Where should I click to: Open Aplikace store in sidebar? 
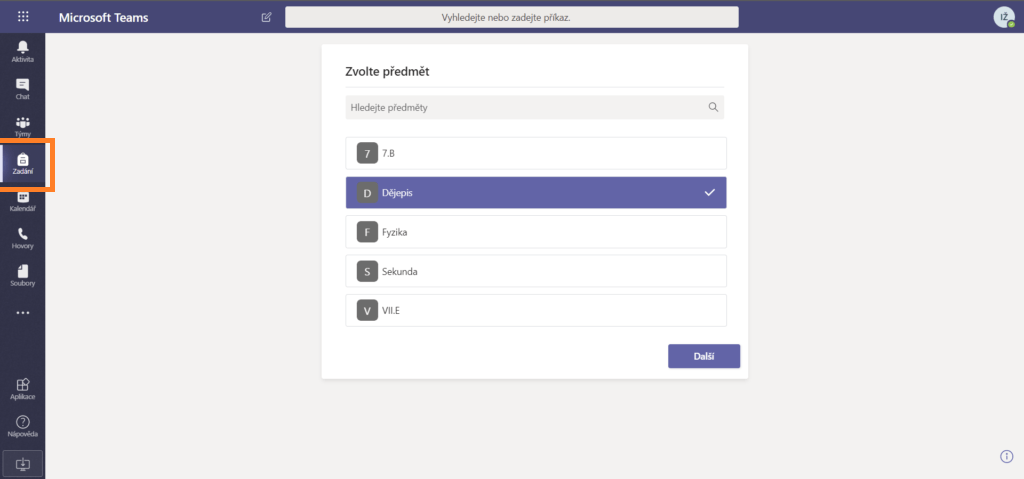tap(22, 388)
